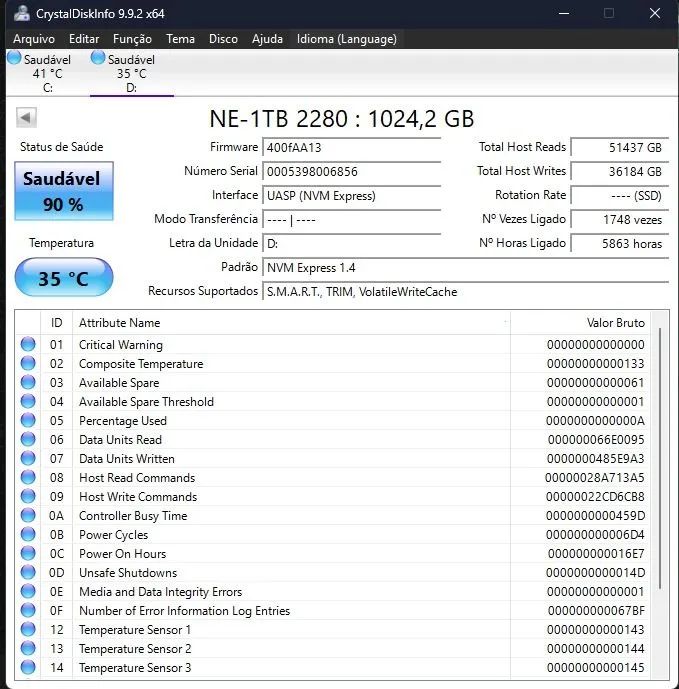Click status icon for Media and Data Integrity Errors
679x689 pixels.
click(x=28, y=591)
